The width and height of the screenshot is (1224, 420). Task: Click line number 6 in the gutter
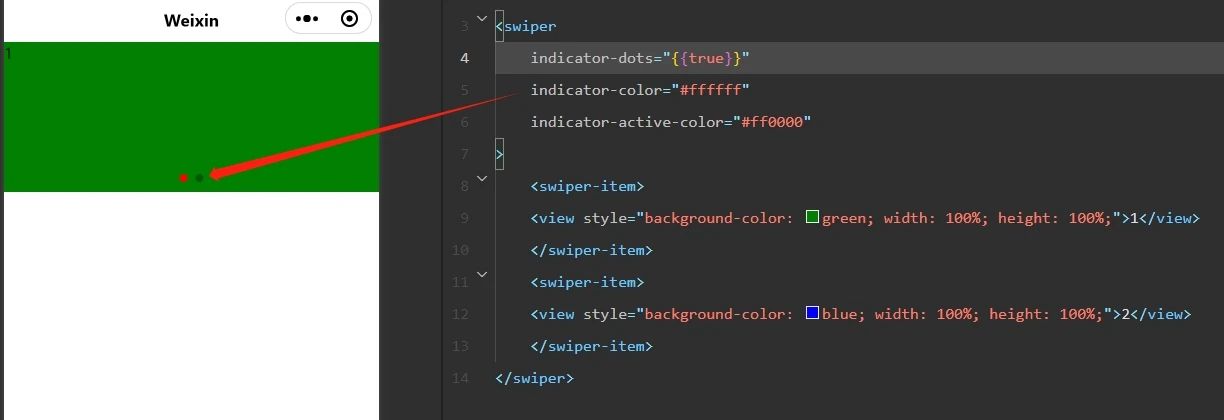tap(464, 122)
